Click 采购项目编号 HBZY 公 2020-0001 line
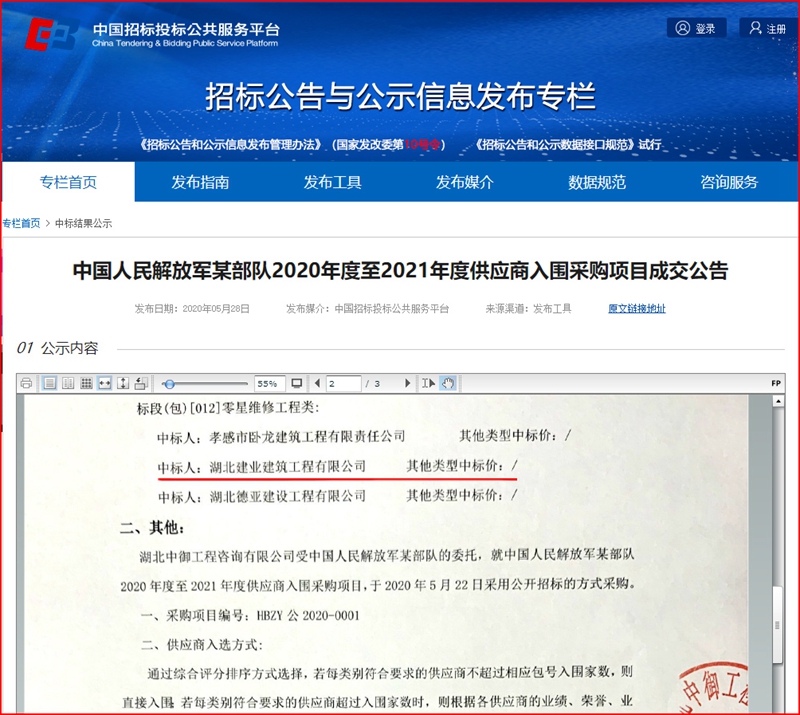This screenshot has height=715, width=800. (250, 615)
